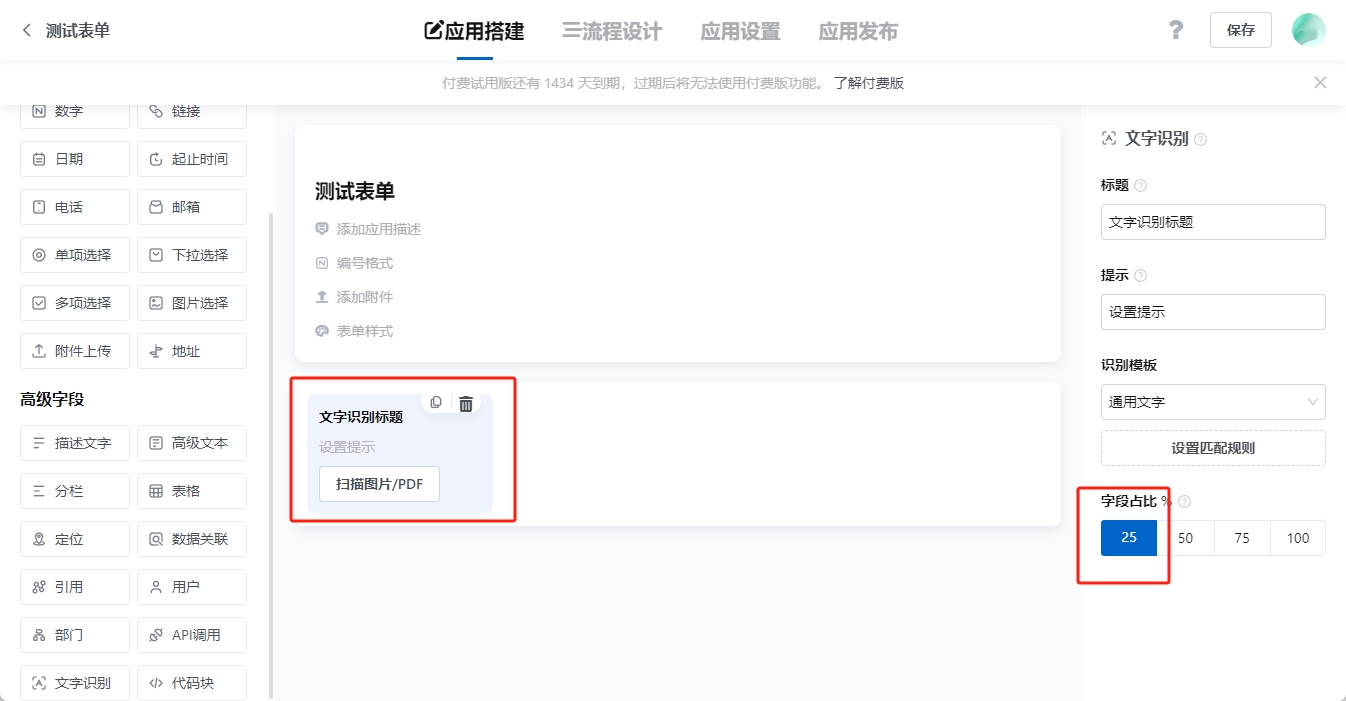Image resolution: width=1346 pixels, height=701 pixels.
Task: Add the 代码块 code block field
Action: (x=192, y=683)
